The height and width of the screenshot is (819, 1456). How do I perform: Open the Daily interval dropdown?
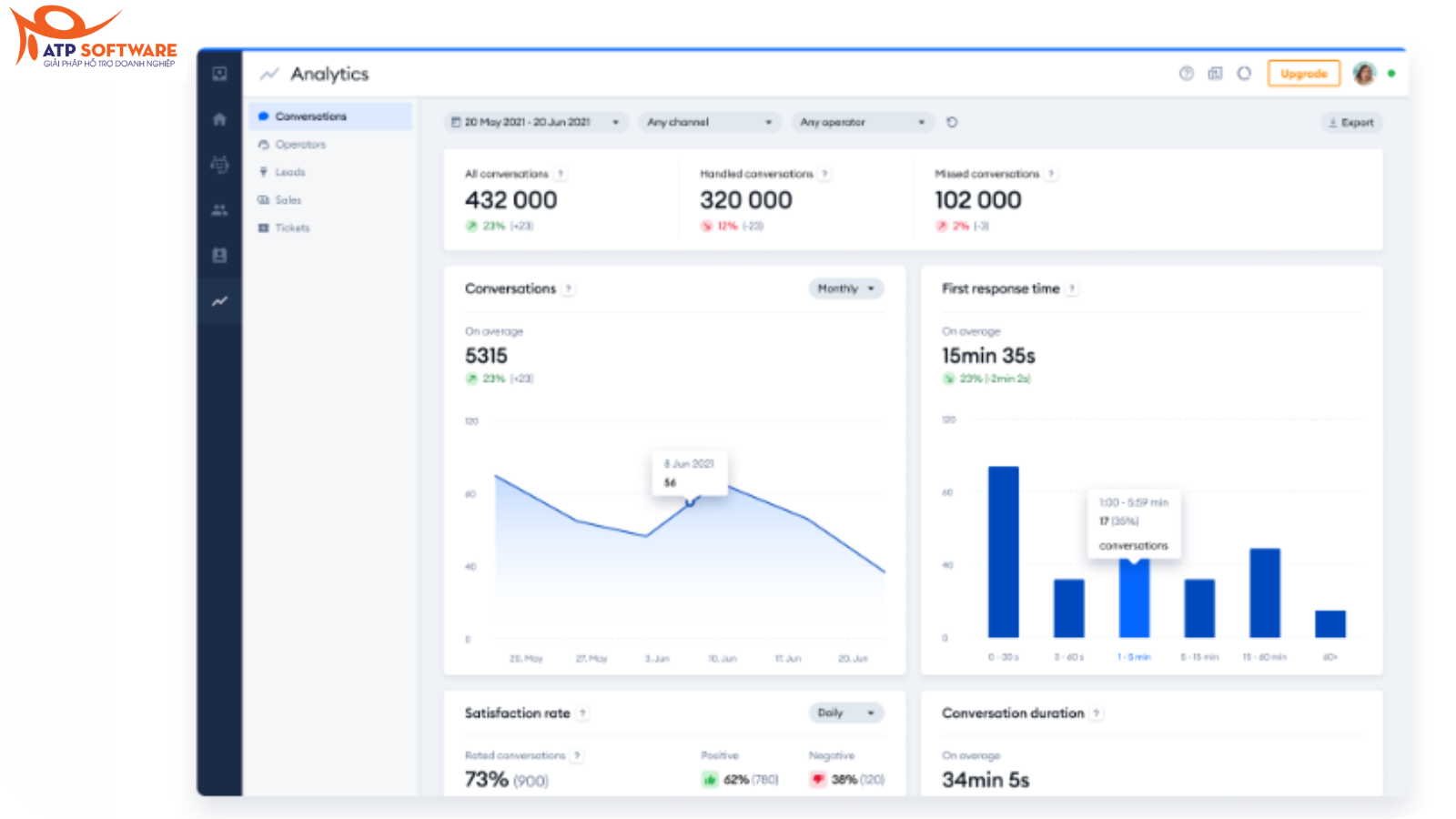coord(846,713)
